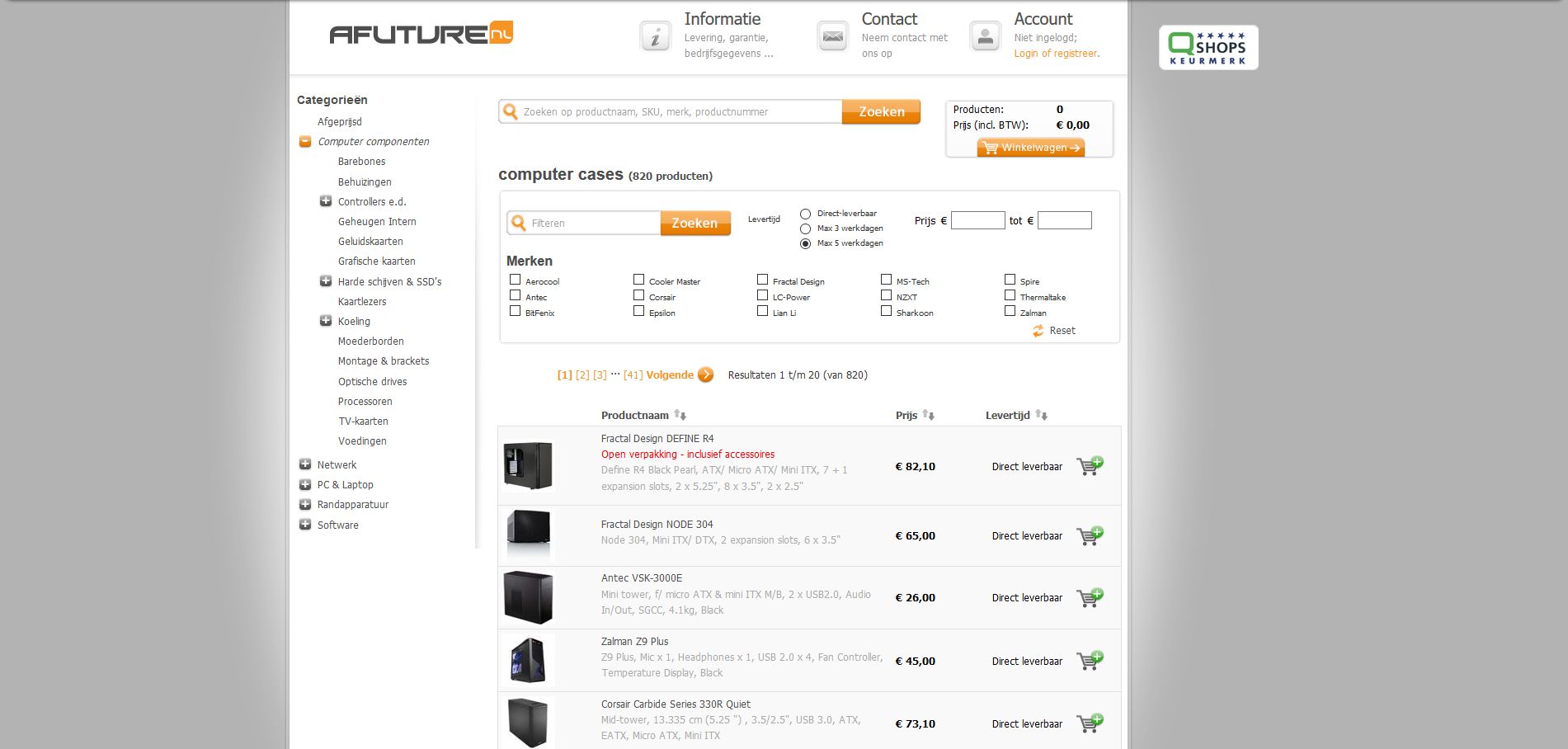Open the Zalman Z9 Plus thumbnail
The image size is (1568, 749).
[528, 660]
